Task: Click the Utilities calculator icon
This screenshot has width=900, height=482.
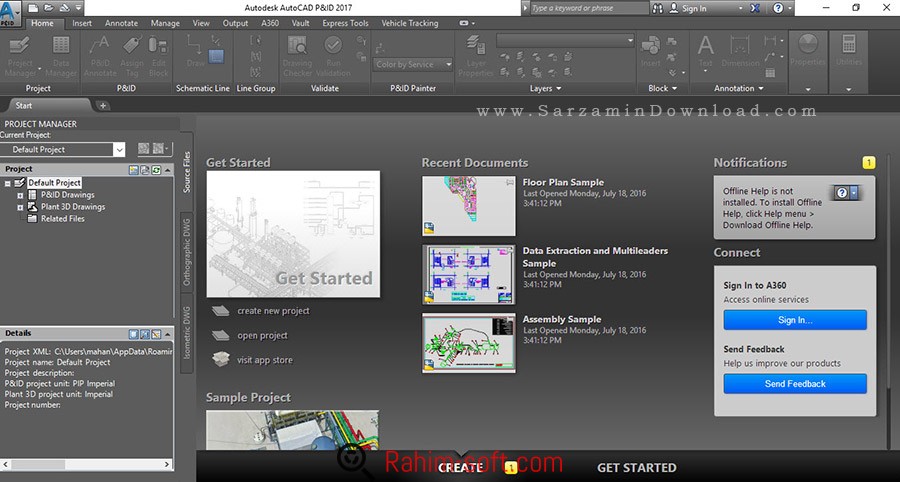Action: tap(849, 45)
